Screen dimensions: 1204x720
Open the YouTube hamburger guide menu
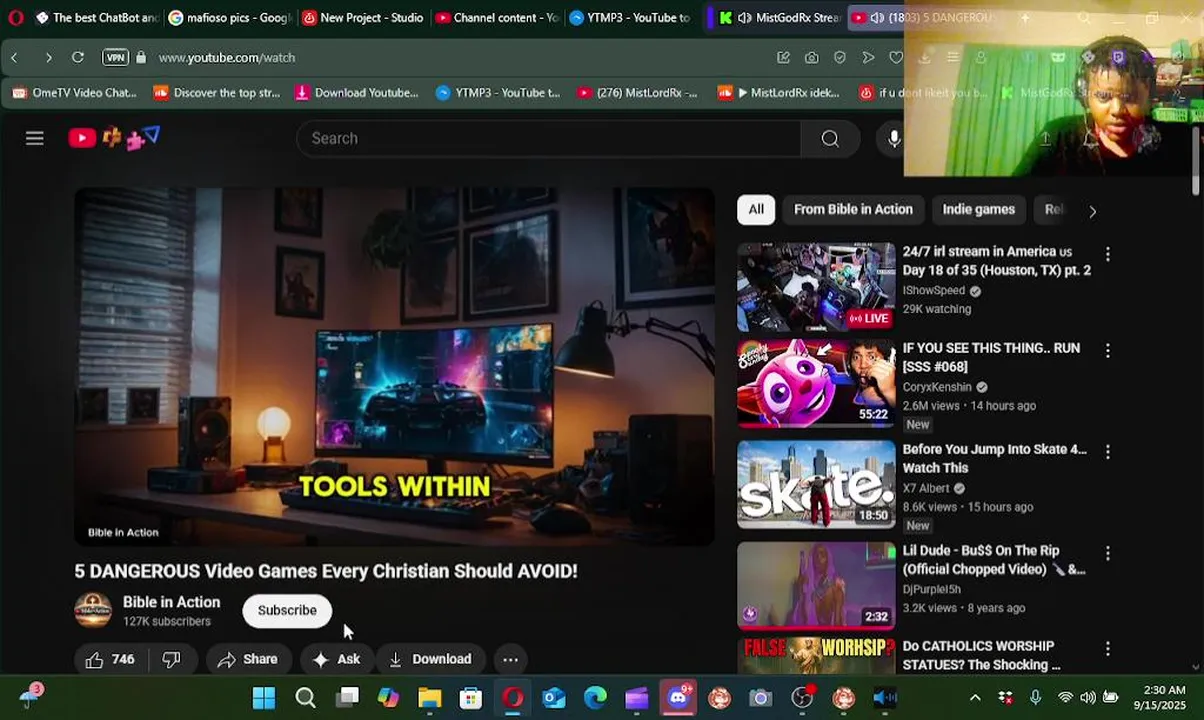pyautogui.click(x=35, y=138)
